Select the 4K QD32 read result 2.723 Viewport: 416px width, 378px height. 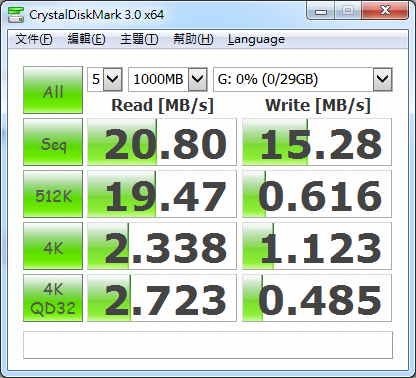[x=162, y=298]
